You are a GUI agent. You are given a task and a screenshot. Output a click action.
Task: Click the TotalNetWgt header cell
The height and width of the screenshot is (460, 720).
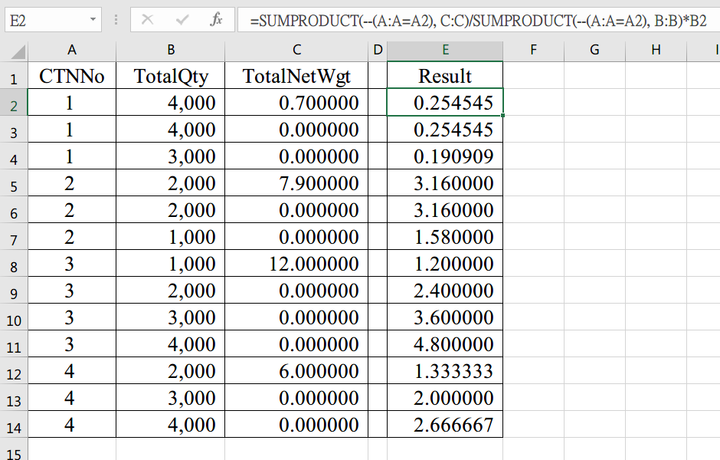coord(297,75)
